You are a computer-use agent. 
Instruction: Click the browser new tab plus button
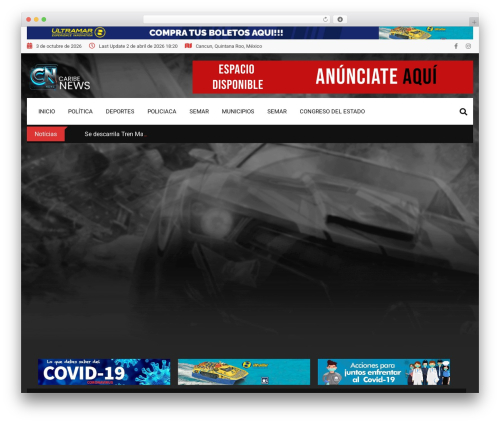click(474, 22)
